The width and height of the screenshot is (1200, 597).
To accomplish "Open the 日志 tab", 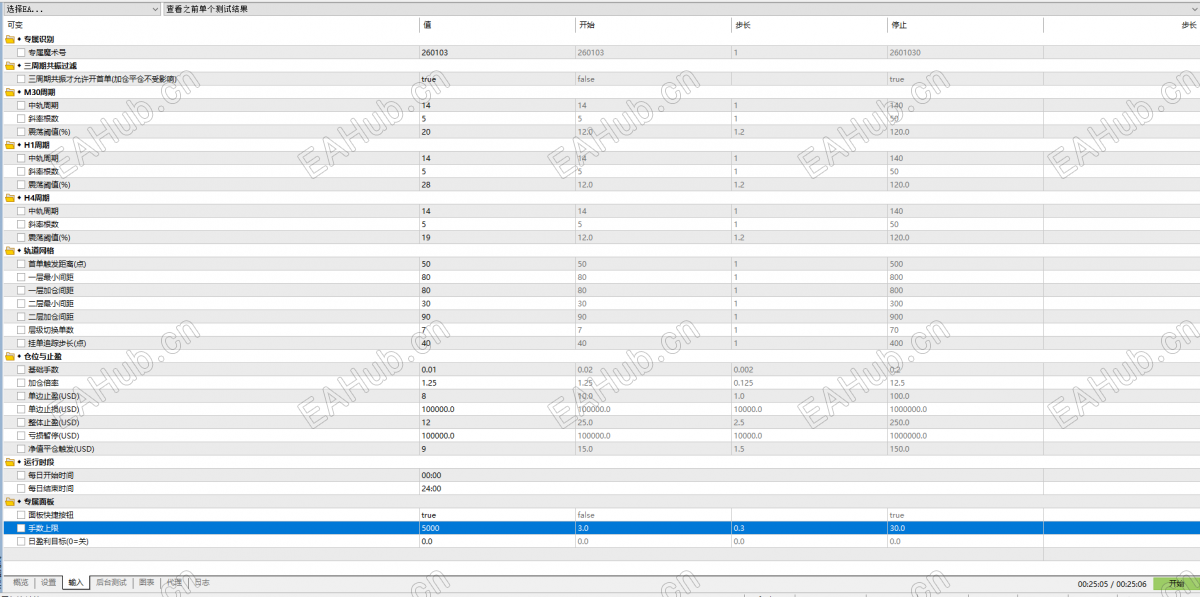I will tap(201, 582).
